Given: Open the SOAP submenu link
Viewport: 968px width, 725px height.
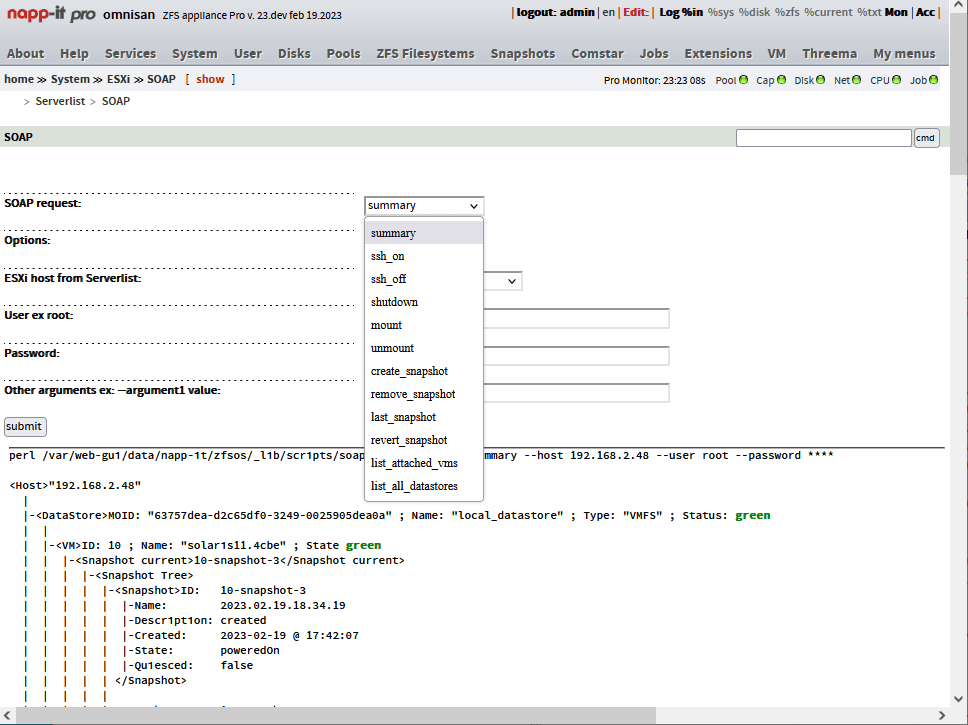Looking at the screenshot, I should (116, 101).
